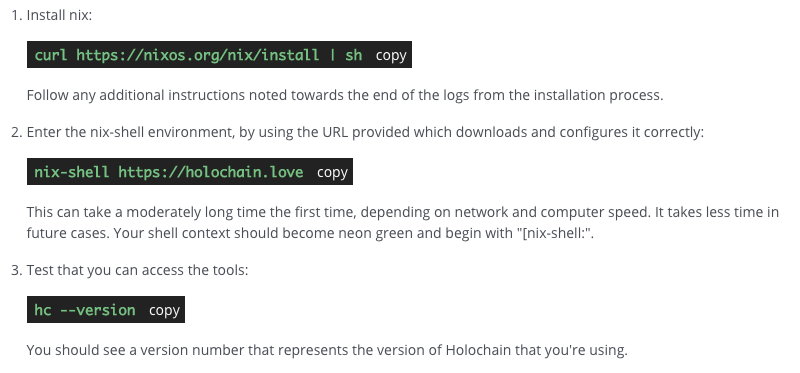800x373 pixels.
Task: Click the "You should see a version number" sentence
Action: pyautogui.click(x=327, y=351)
